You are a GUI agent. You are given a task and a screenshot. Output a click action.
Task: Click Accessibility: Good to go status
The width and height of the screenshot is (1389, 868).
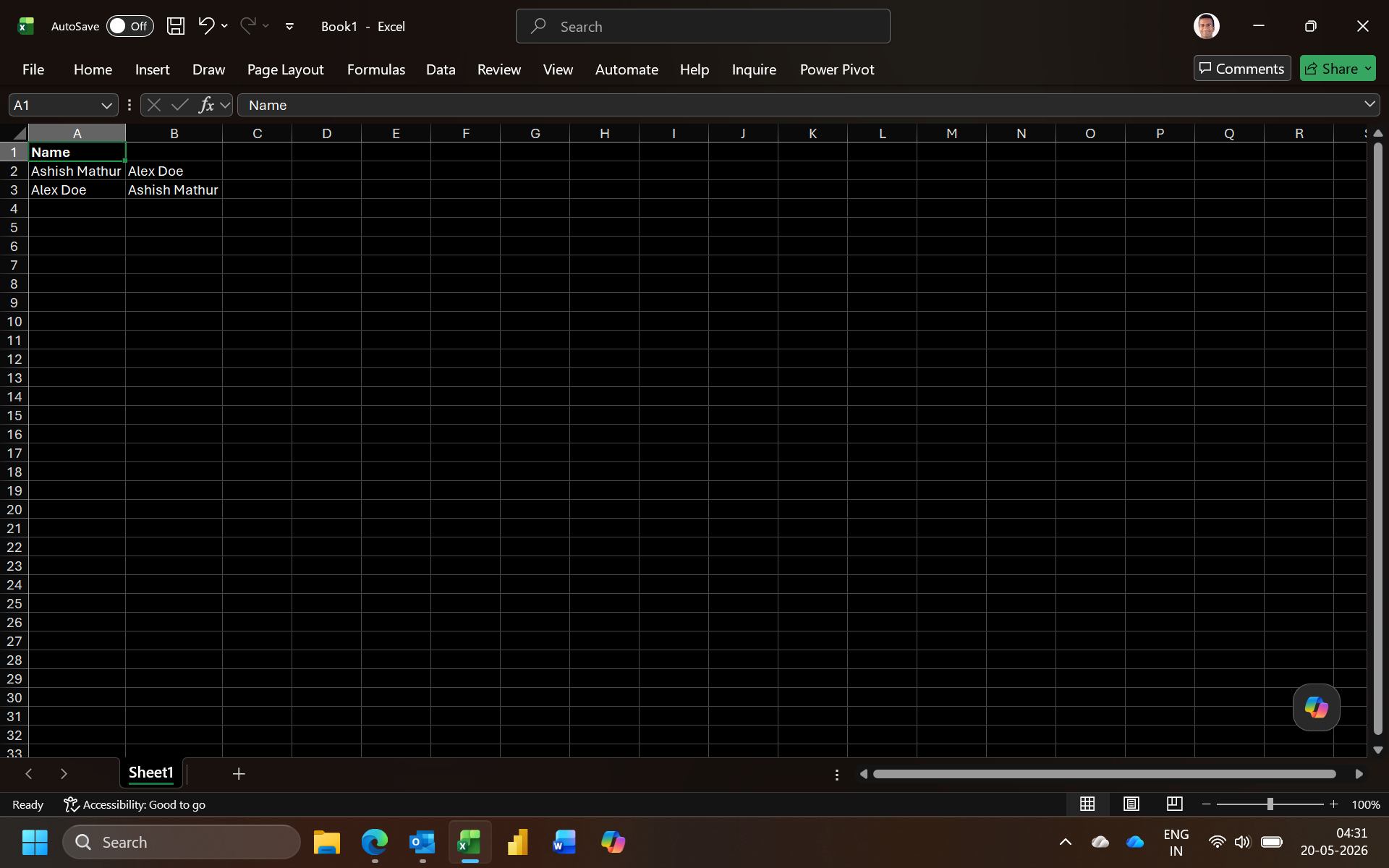pos(135,804)
